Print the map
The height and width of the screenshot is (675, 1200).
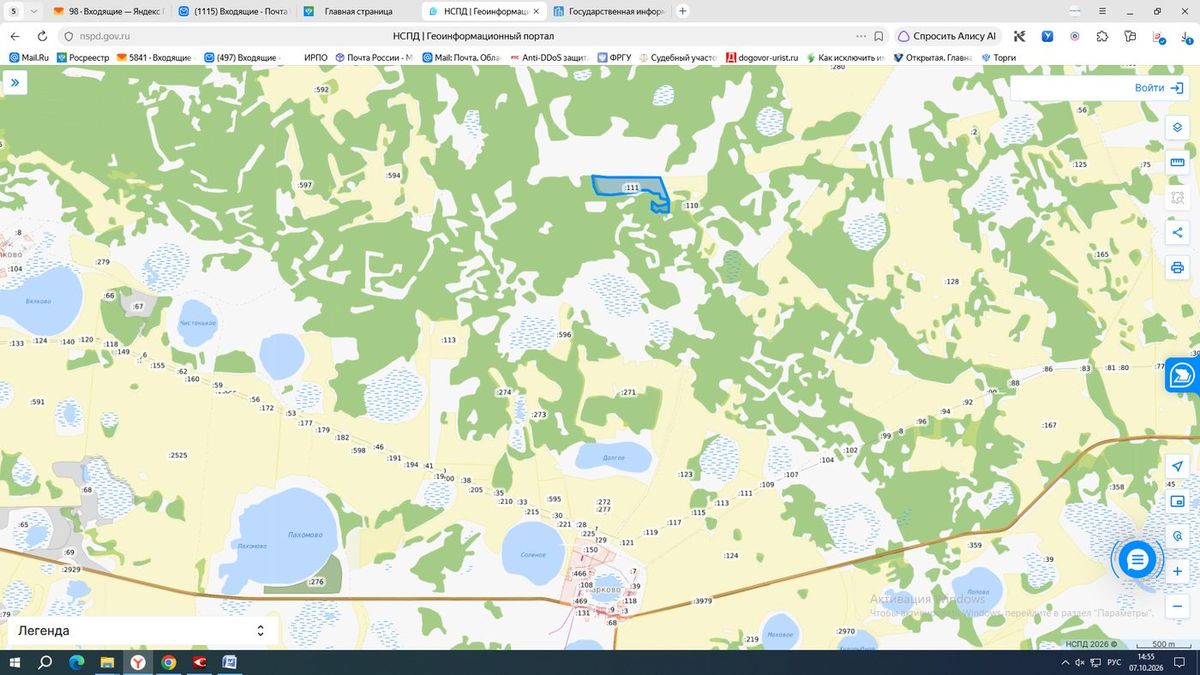coord(1177,267)
